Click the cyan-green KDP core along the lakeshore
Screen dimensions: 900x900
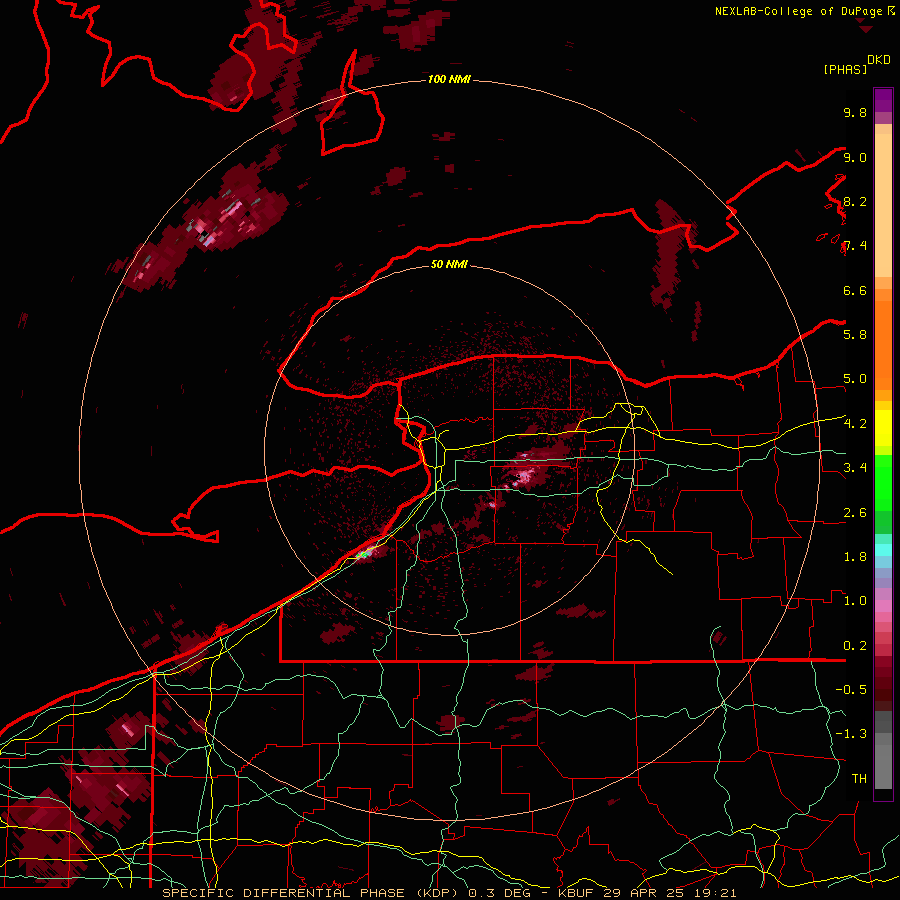coord(363,554)
